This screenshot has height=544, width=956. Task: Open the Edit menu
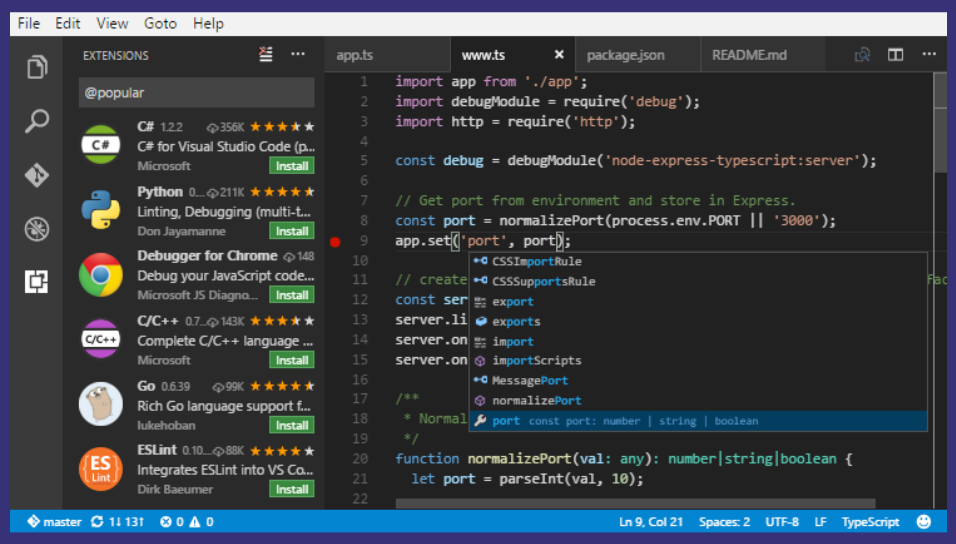click(68, 23)
